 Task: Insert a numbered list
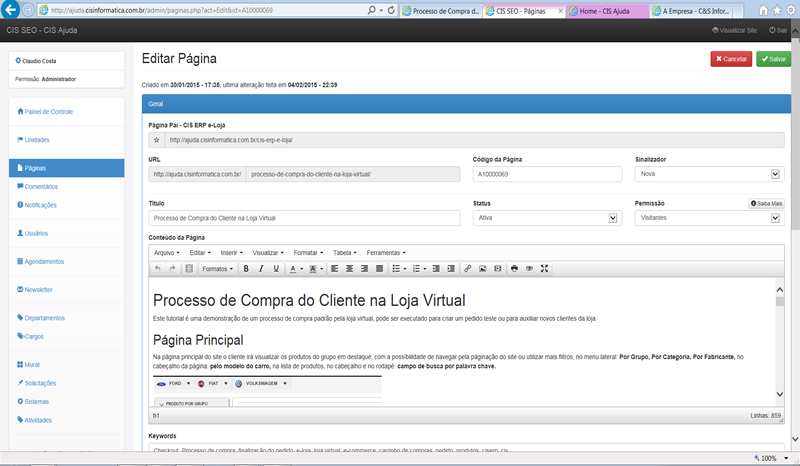[416, 268]
